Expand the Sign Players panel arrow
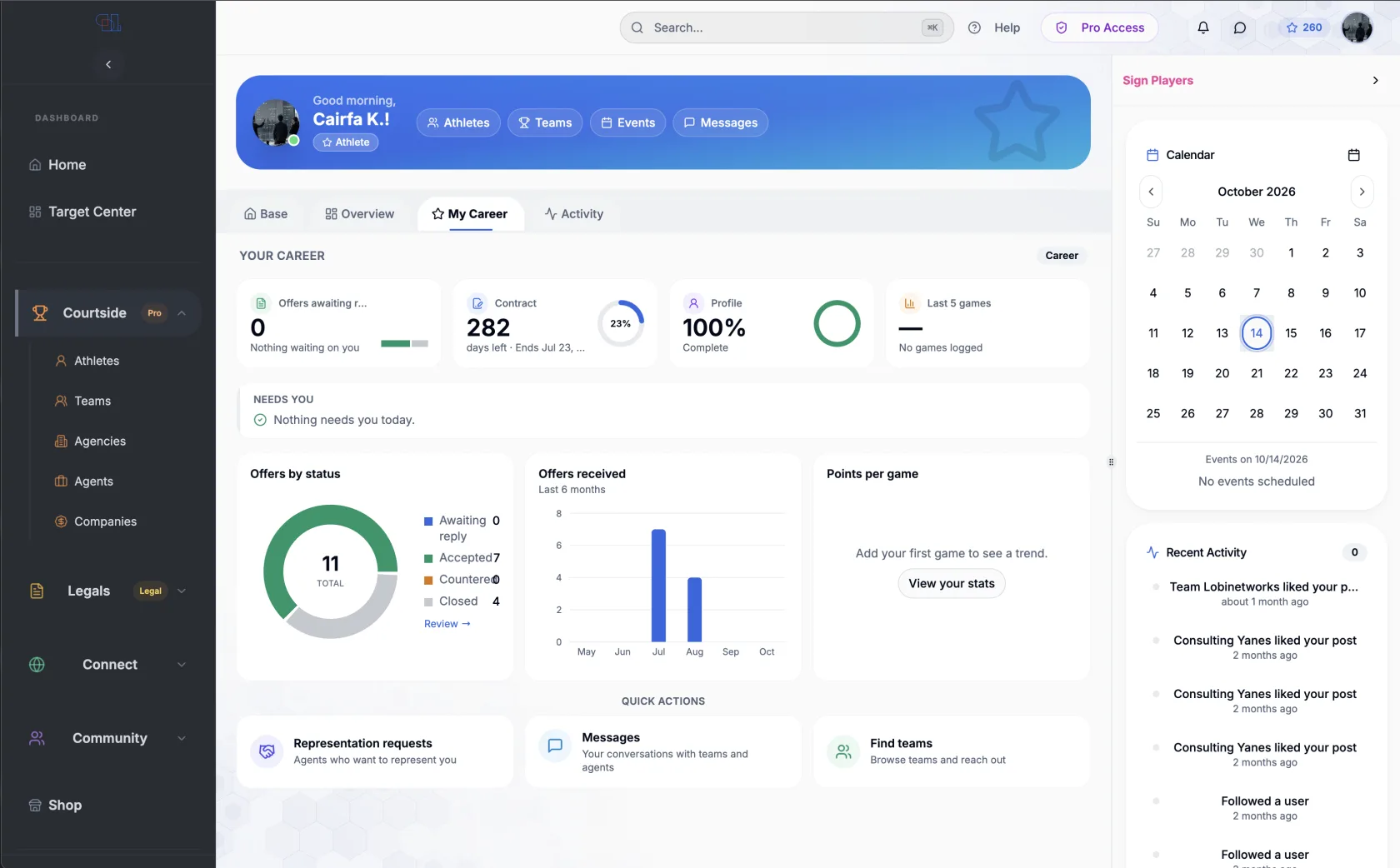 tap(1375, 80)
